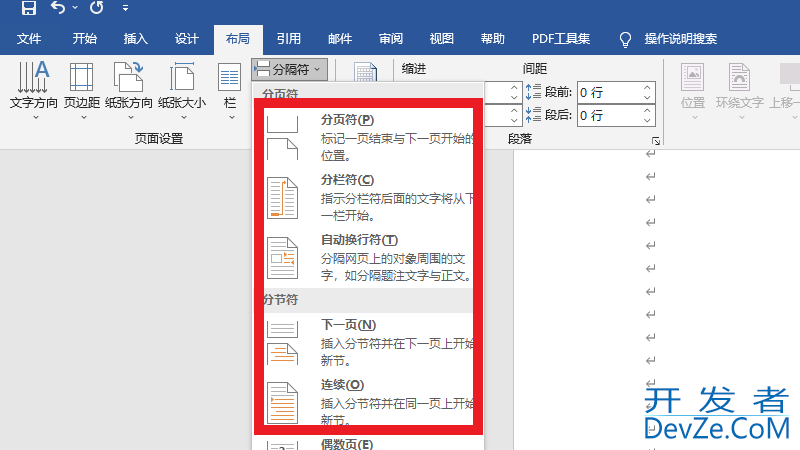The image size is (800, 450).
Task: Insert 下一页(N) section break
Action: (x=369, y=342)
